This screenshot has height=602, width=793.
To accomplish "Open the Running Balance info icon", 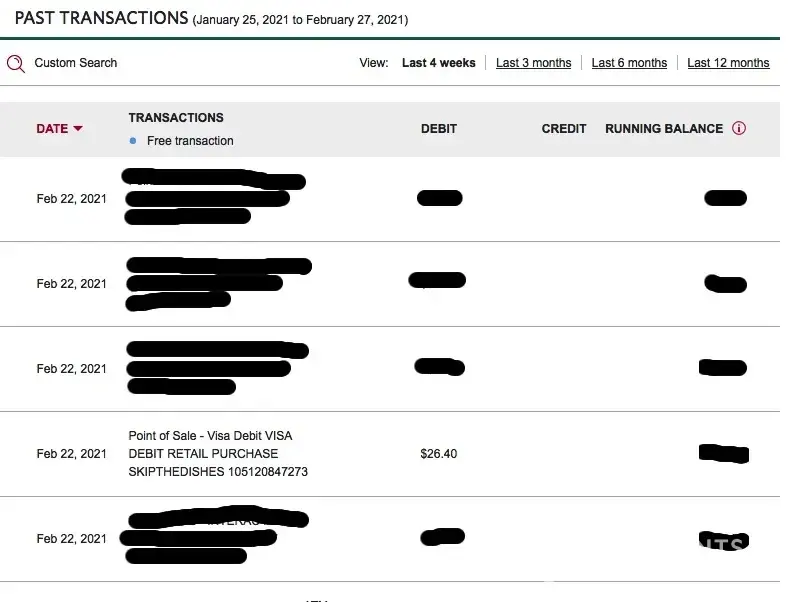I will (739, 128).
